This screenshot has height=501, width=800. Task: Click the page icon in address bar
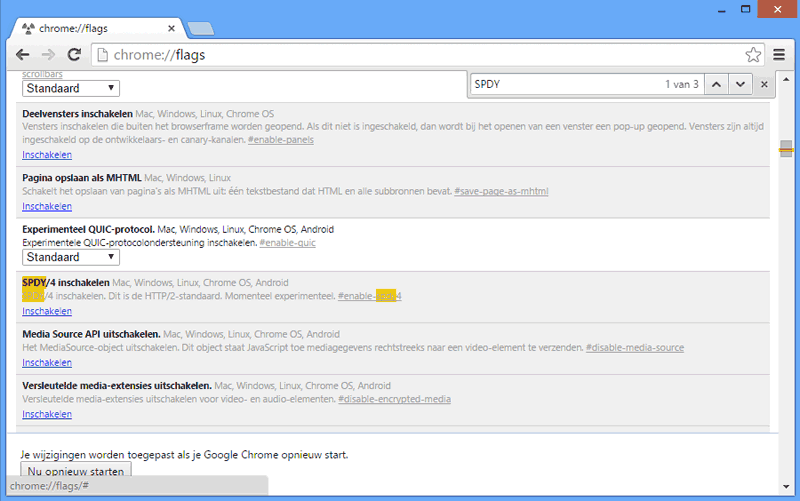103,55
